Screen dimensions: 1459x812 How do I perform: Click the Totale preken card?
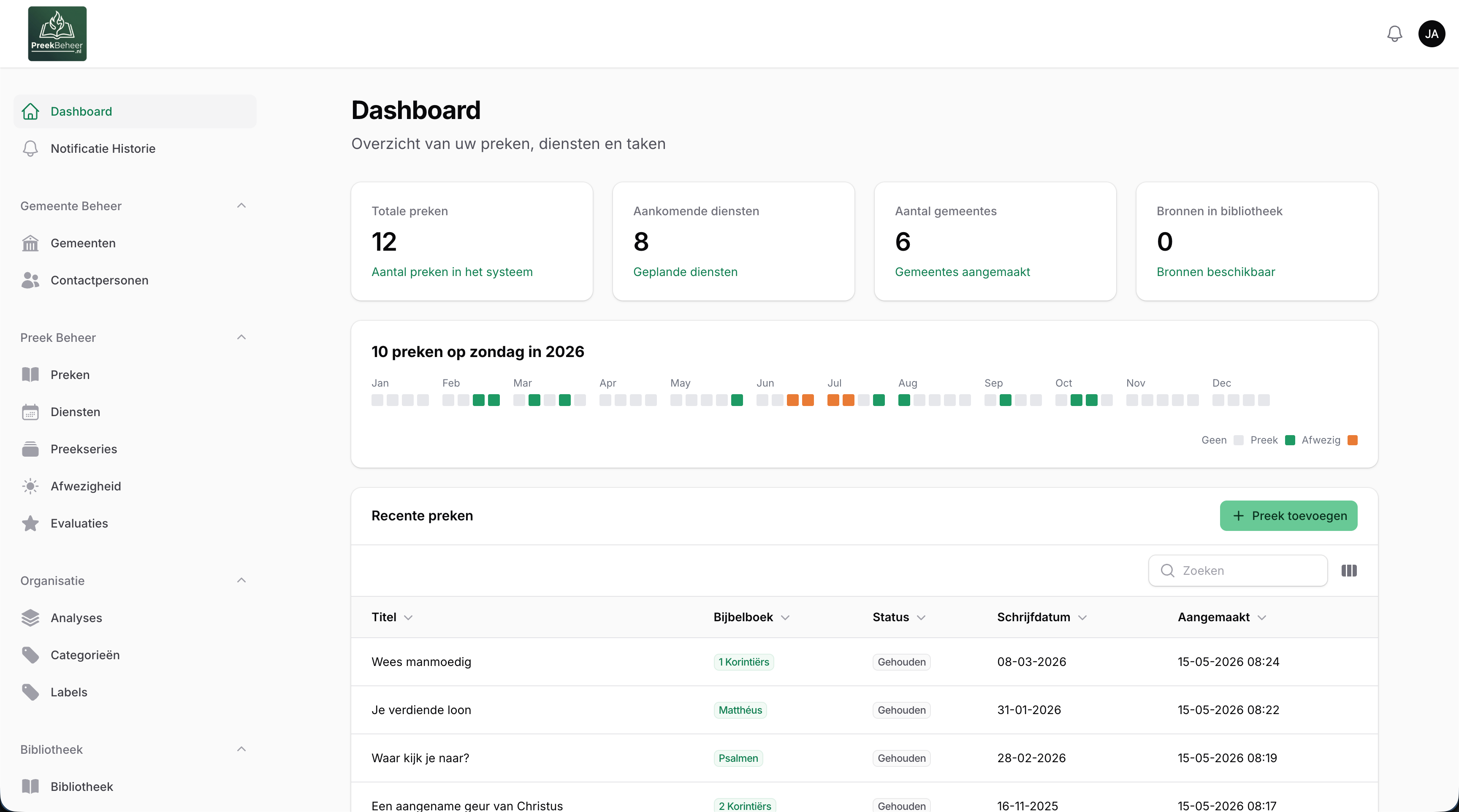(472, 241)
